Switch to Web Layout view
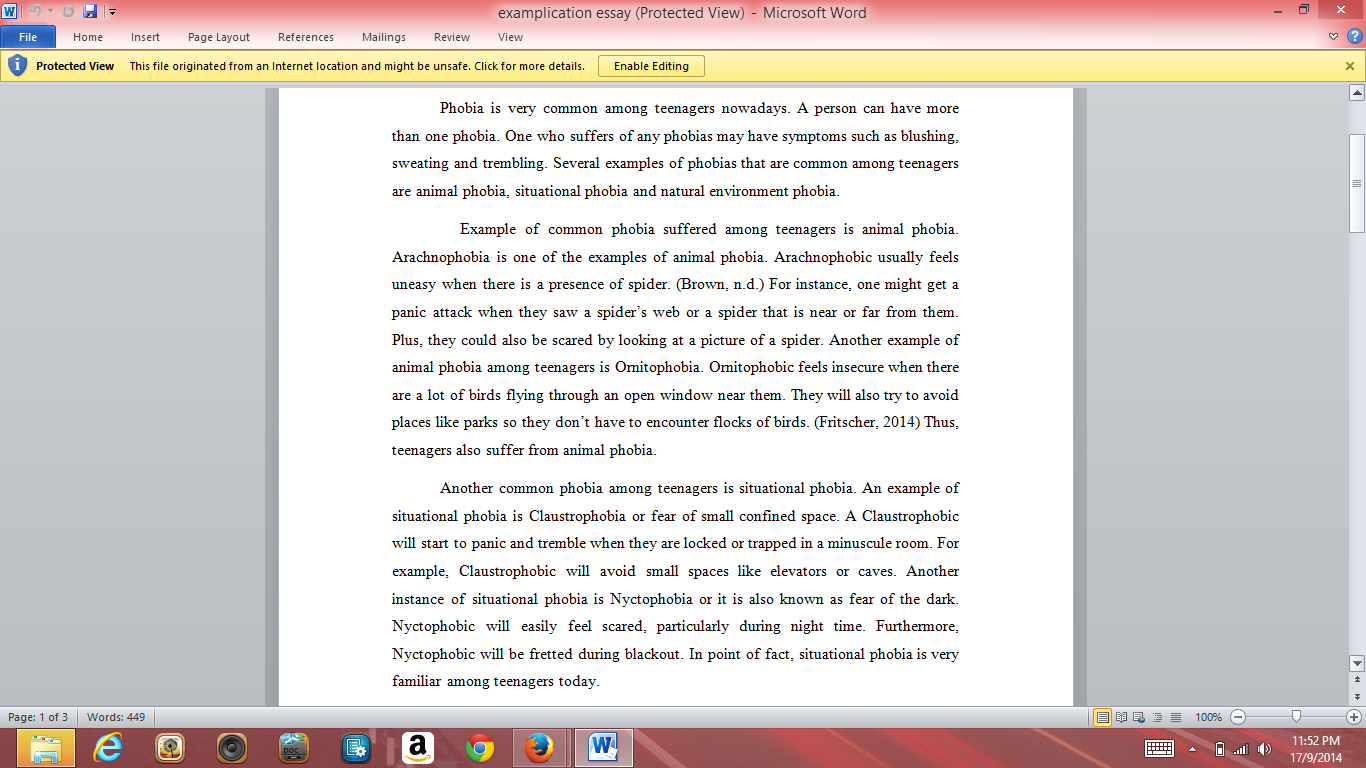 click(1140, 717)
